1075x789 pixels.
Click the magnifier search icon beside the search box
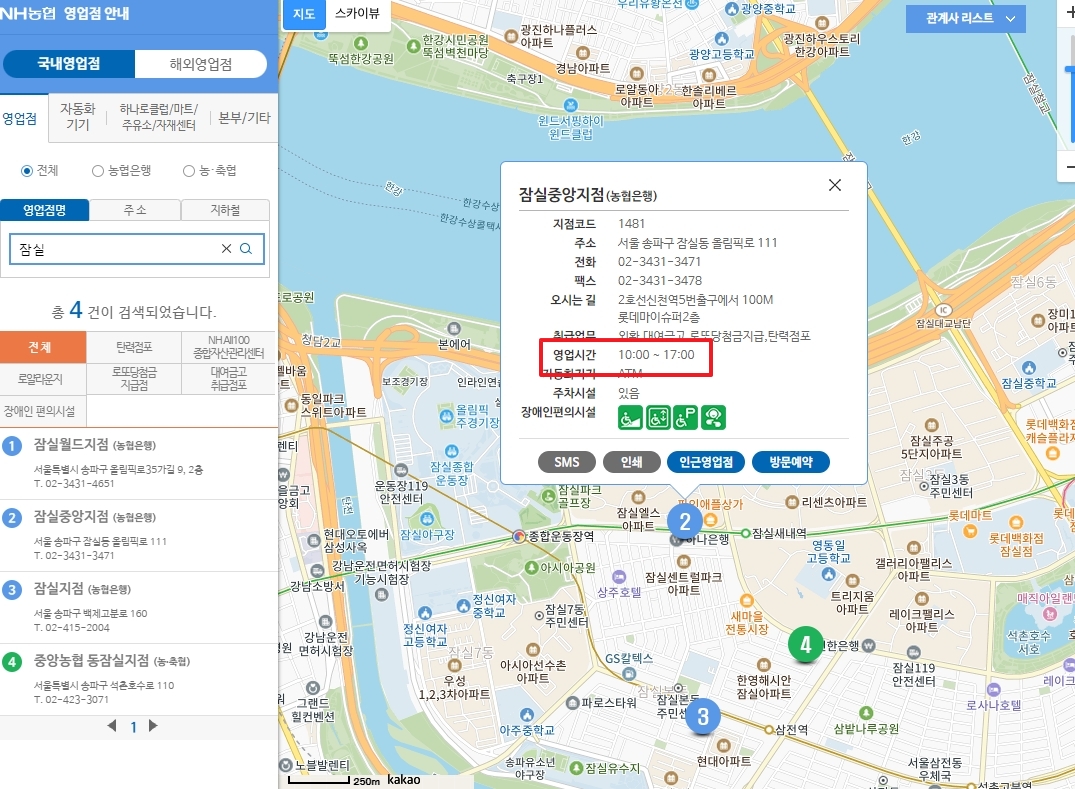coord(246,248)
